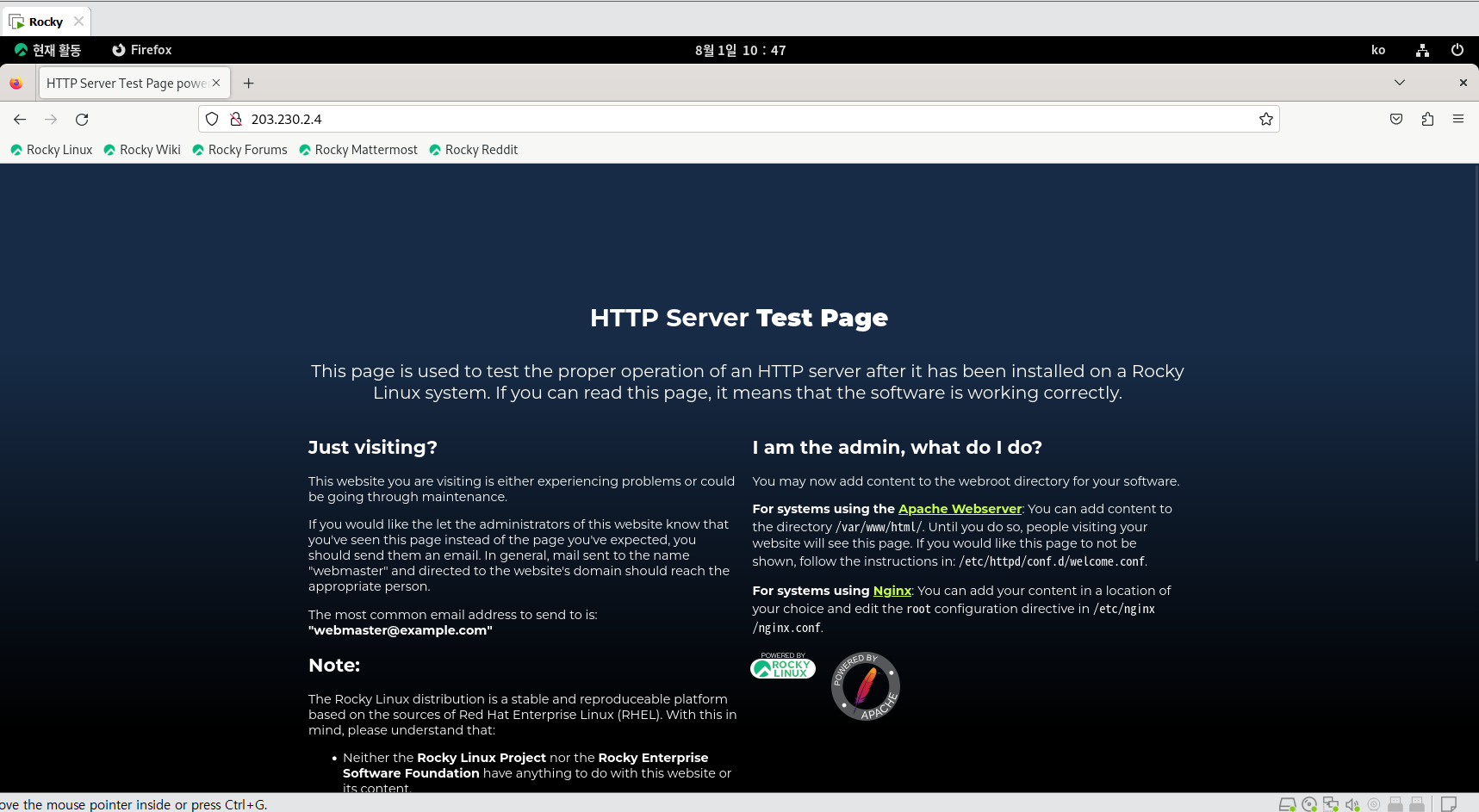Click the Powered by Rocky Linux badge

[783, 666]
